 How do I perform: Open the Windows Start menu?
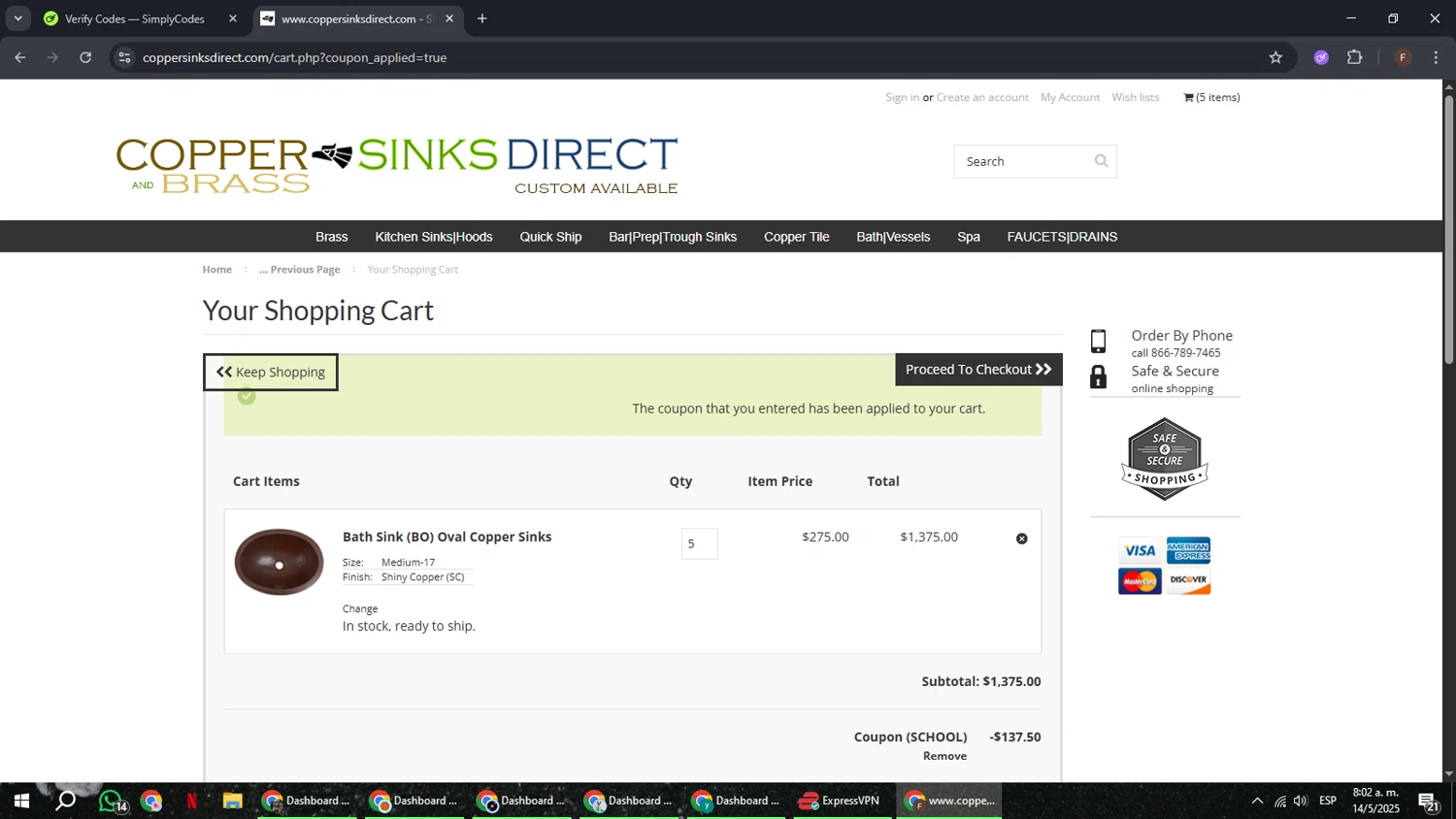click(21, 802)
